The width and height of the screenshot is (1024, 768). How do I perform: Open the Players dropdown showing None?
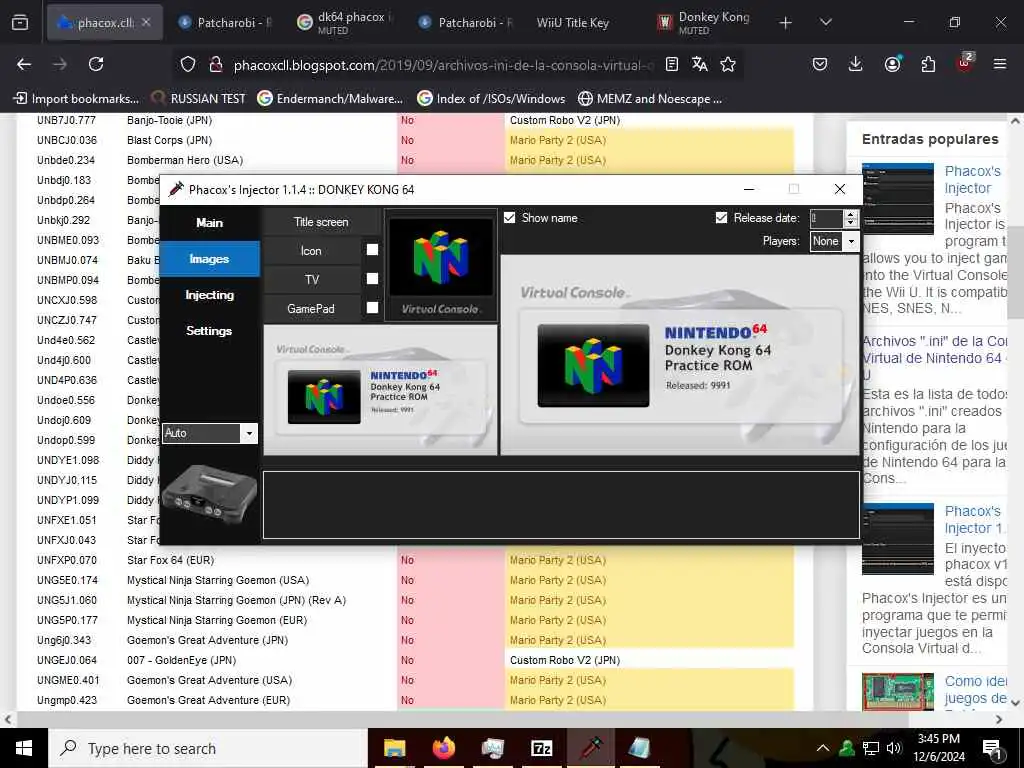coord(833,241)
